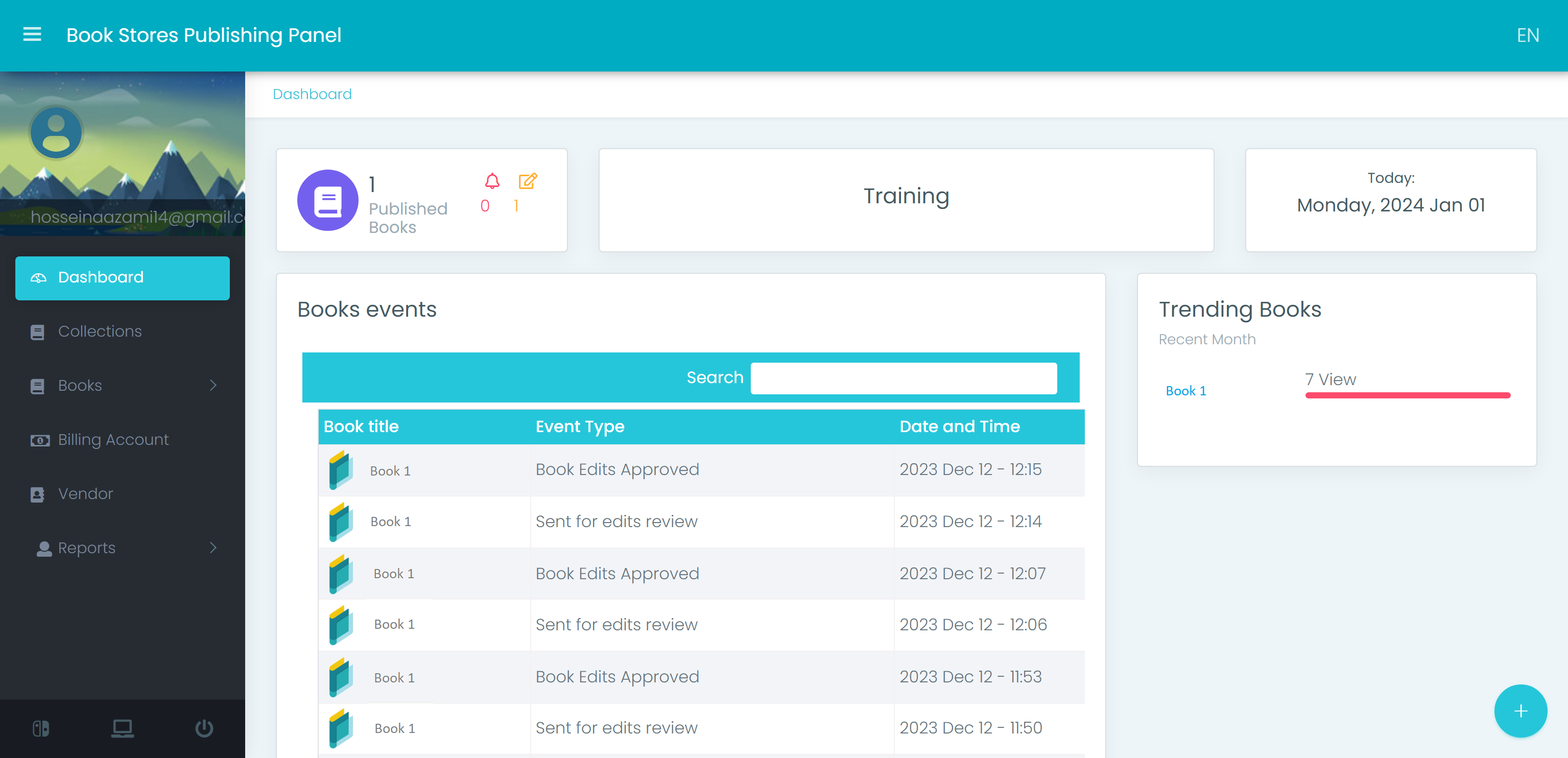Expand the Reports submenu chevron
Screen dimensions: 1568x758
click(213, 548)
